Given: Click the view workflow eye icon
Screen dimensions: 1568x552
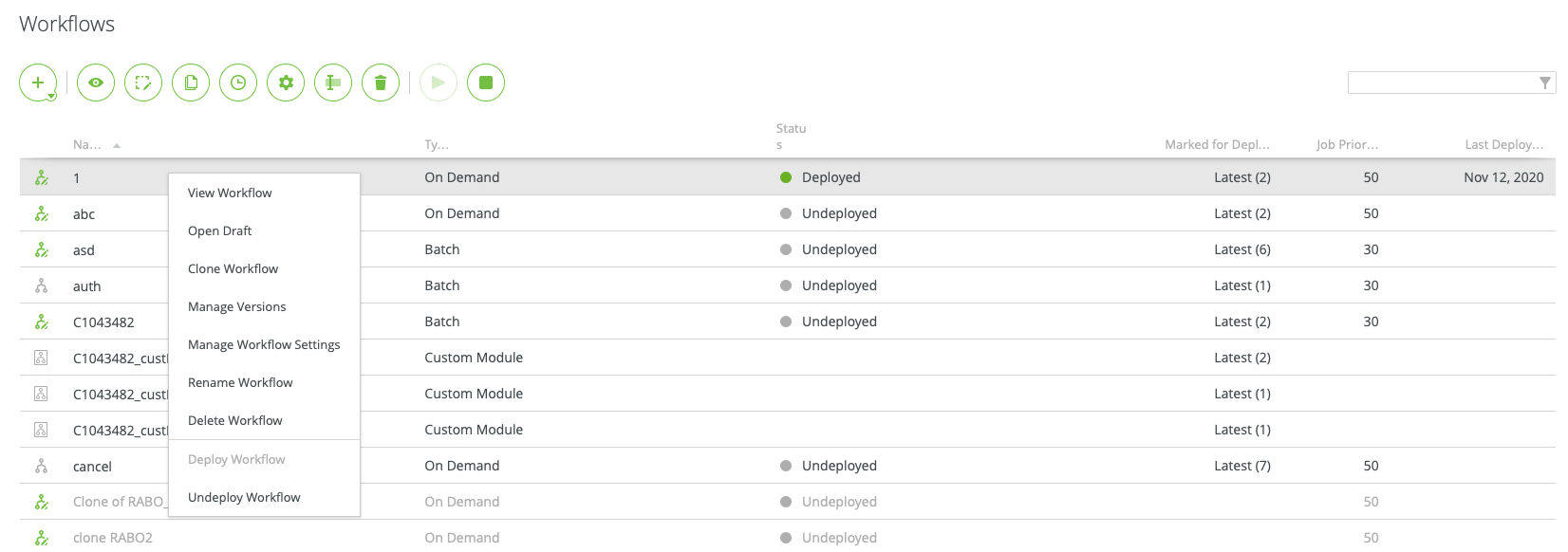Looking at the screenshot, I should [96, 83].
